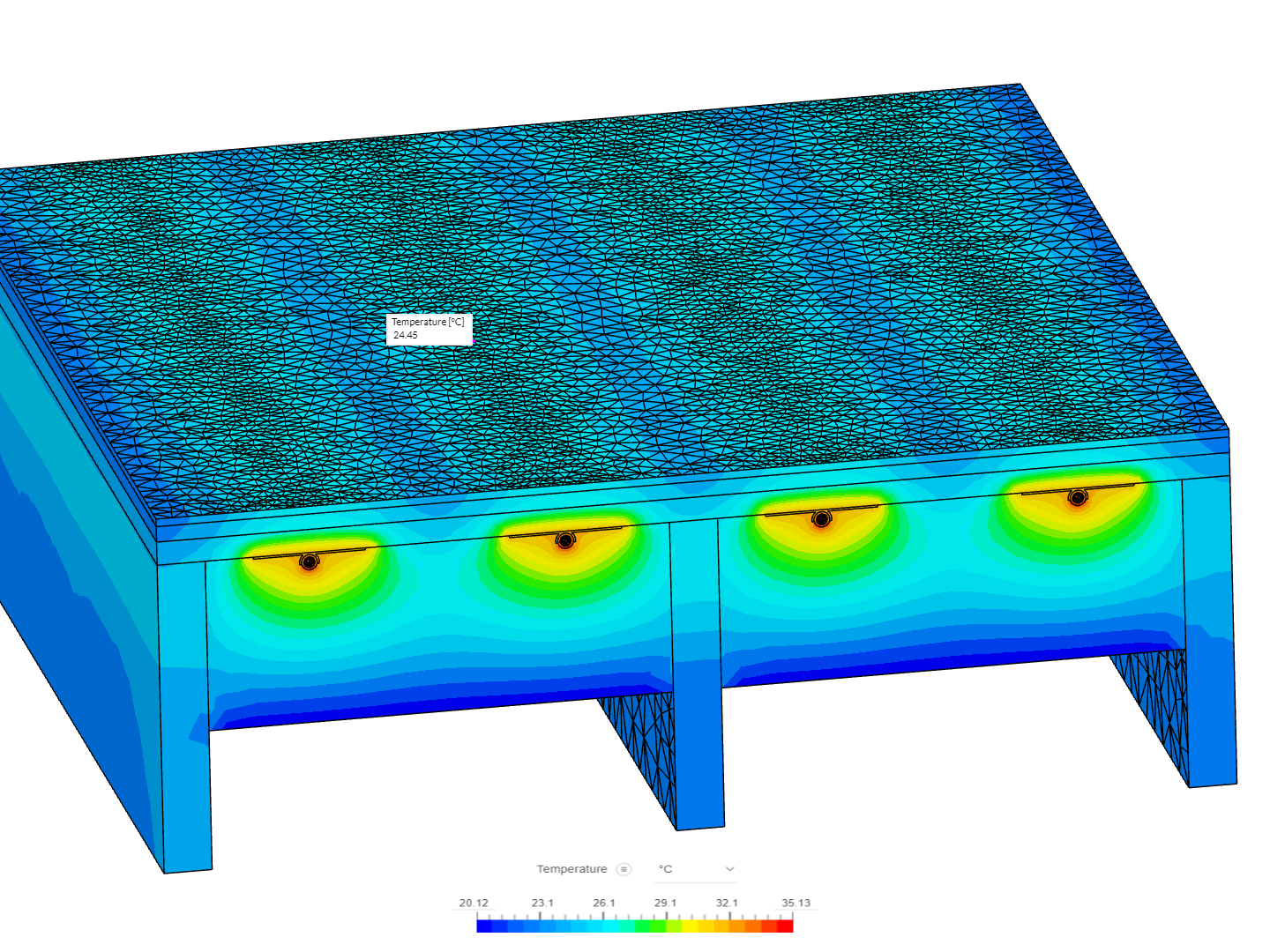Click the °C unit field to toggle units

pos(664,869)
